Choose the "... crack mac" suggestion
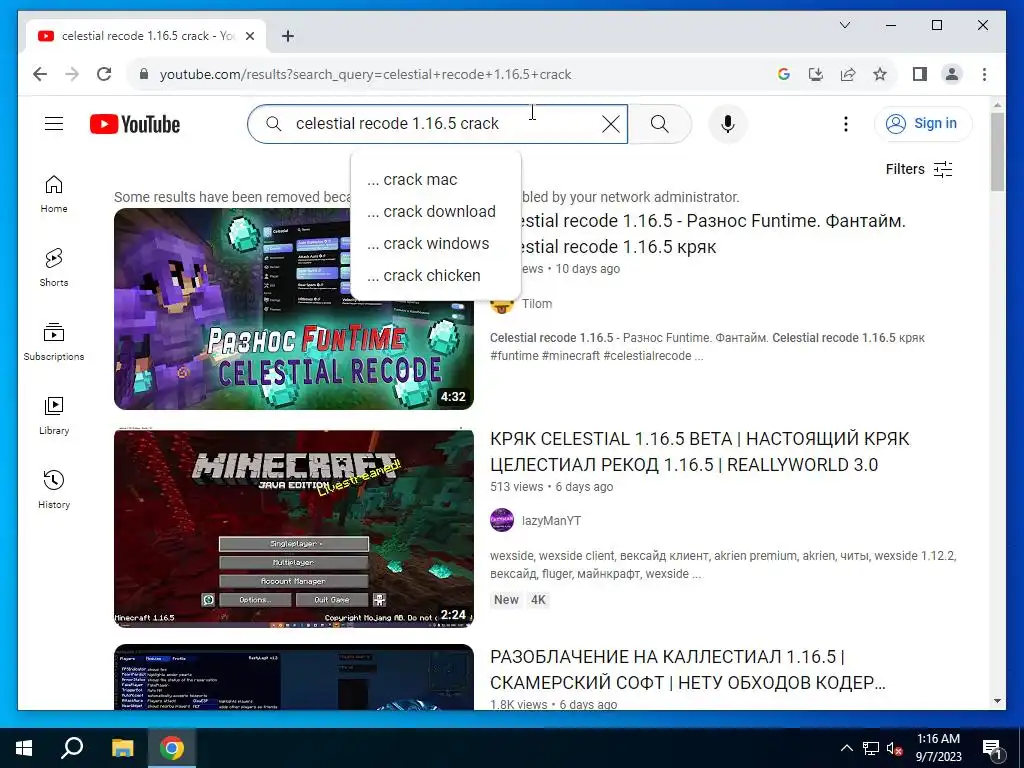Screen dimensions: 1024x768 [436, 180]
